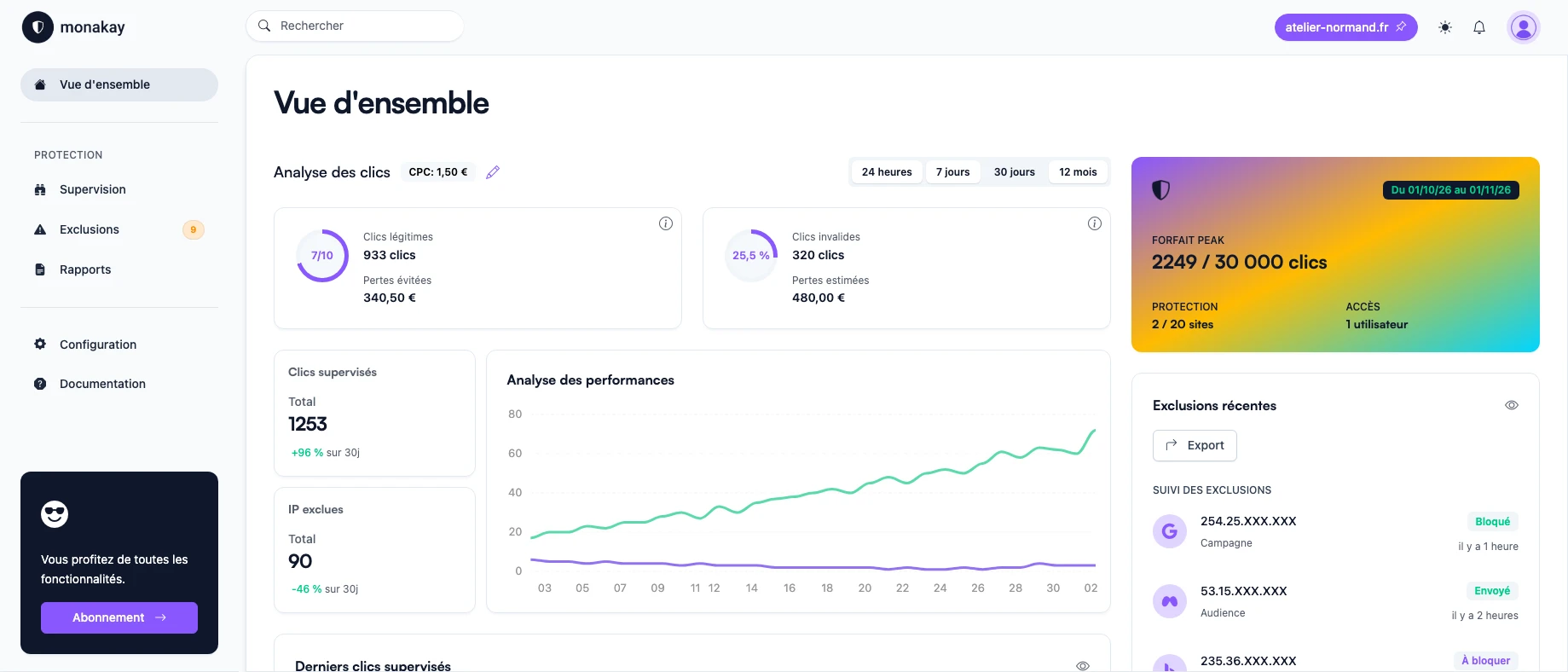Viewport: 1568px width, 672px height.
Task: Open the Documentation link
Action: 119,384
